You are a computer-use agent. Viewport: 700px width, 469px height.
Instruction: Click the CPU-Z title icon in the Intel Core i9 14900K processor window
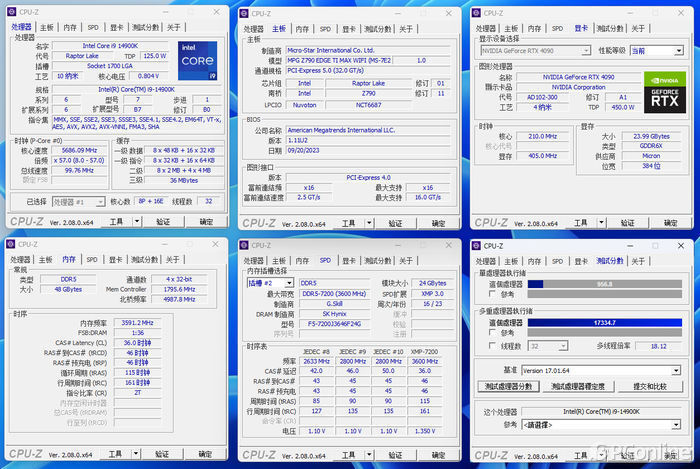tap(11, 12)
